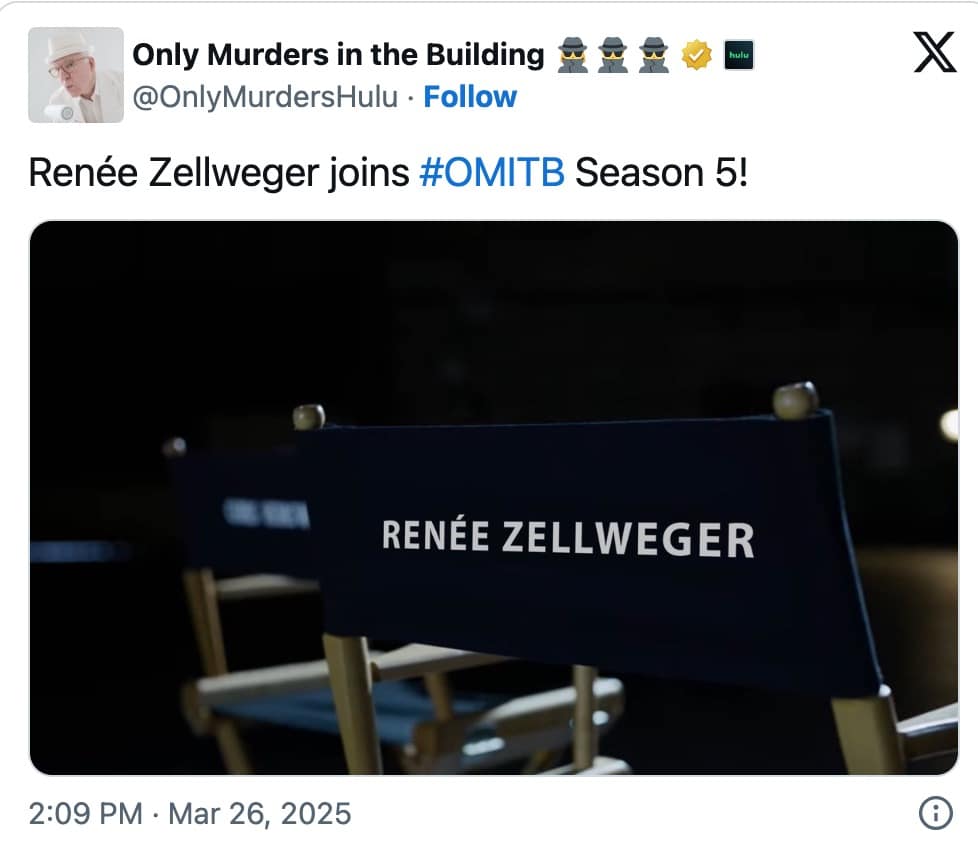Click the Only Murders in the Building name

click(338, 54)
